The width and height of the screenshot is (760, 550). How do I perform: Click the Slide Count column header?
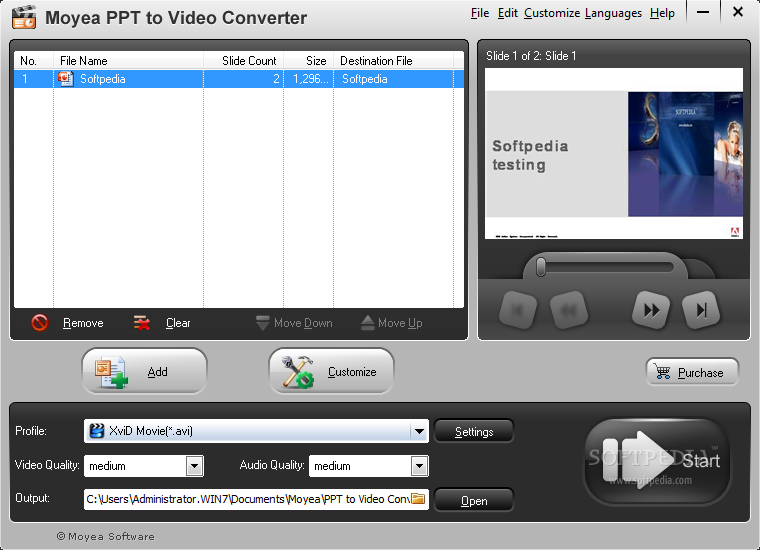[243, 61]
